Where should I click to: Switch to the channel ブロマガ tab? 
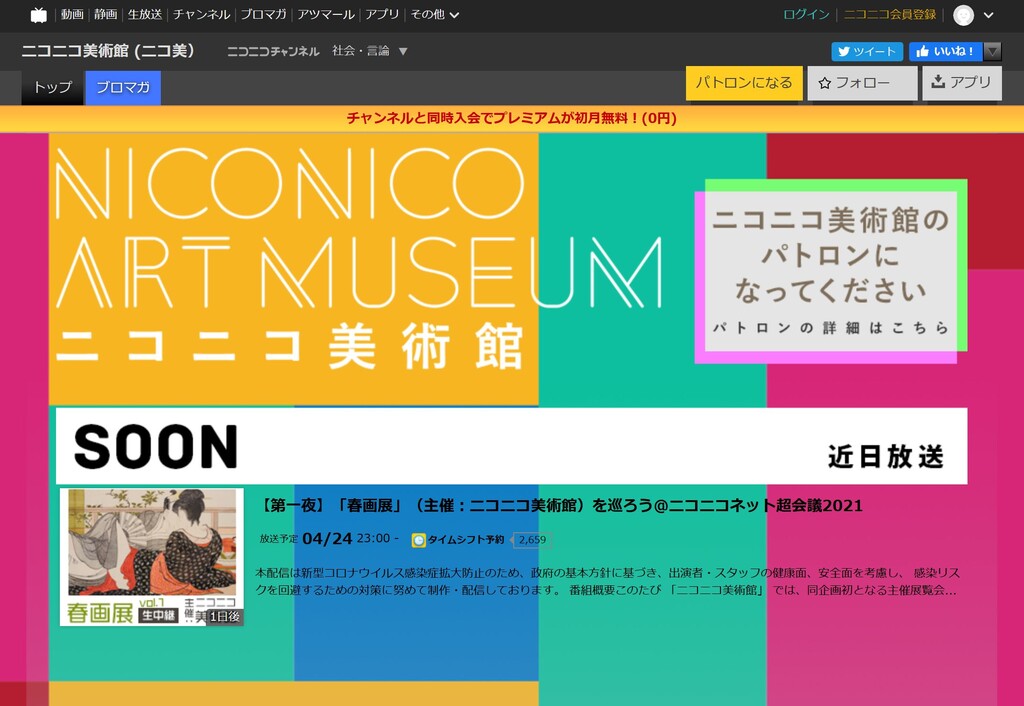pos(123,88)
